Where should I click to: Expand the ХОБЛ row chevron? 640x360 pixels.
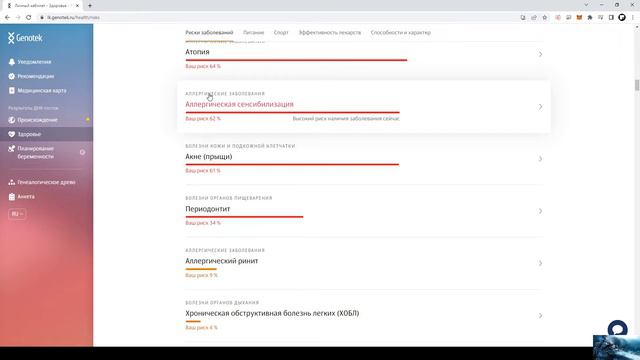coord(540,316)
